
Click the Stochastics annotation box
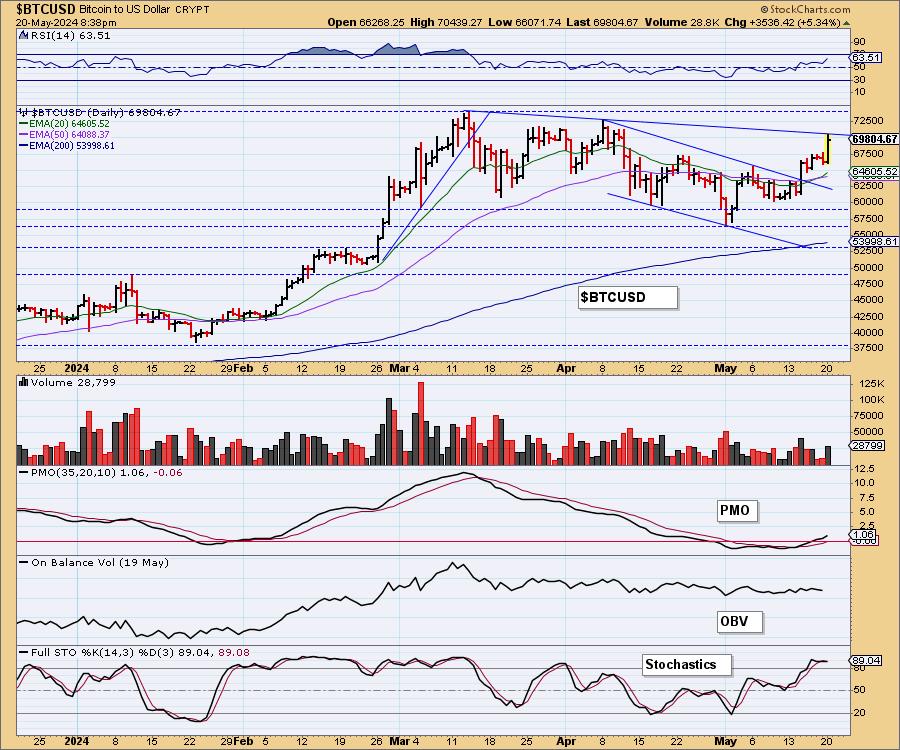click(x=686, y=664)
